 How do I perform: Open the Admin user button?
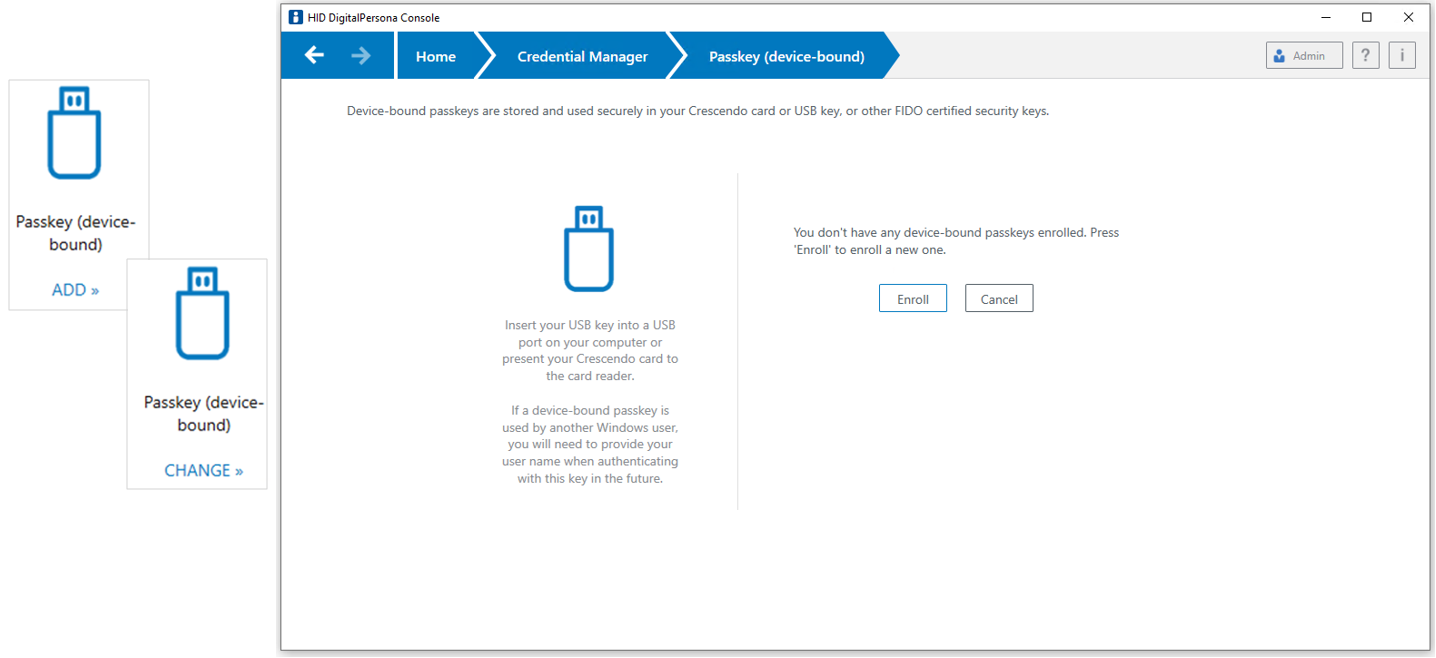click(1304, 56)
